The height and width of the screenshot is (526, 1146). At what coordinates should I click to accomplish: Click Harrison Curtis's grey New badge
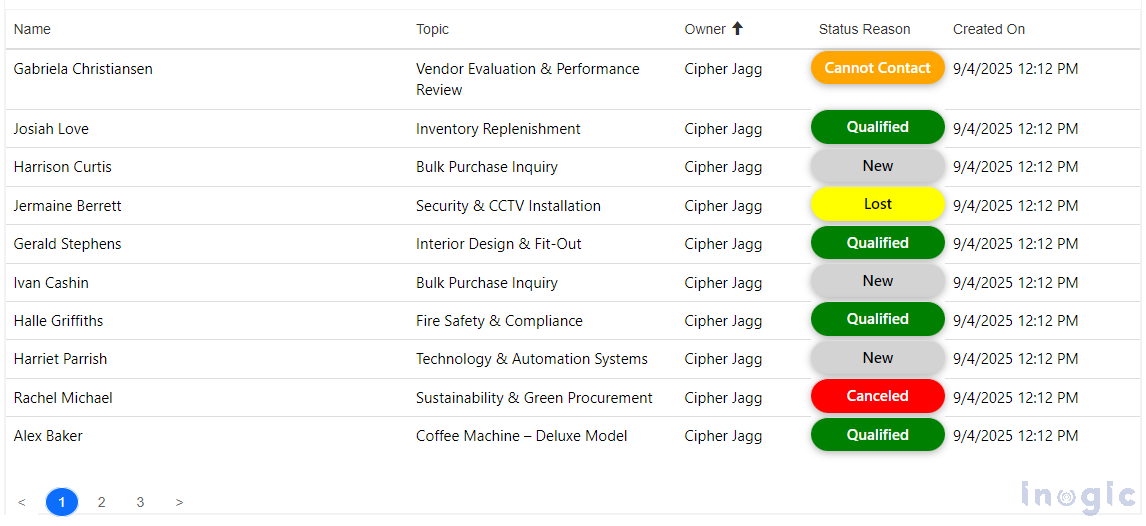pyautogui.click(x=877, y=166)
